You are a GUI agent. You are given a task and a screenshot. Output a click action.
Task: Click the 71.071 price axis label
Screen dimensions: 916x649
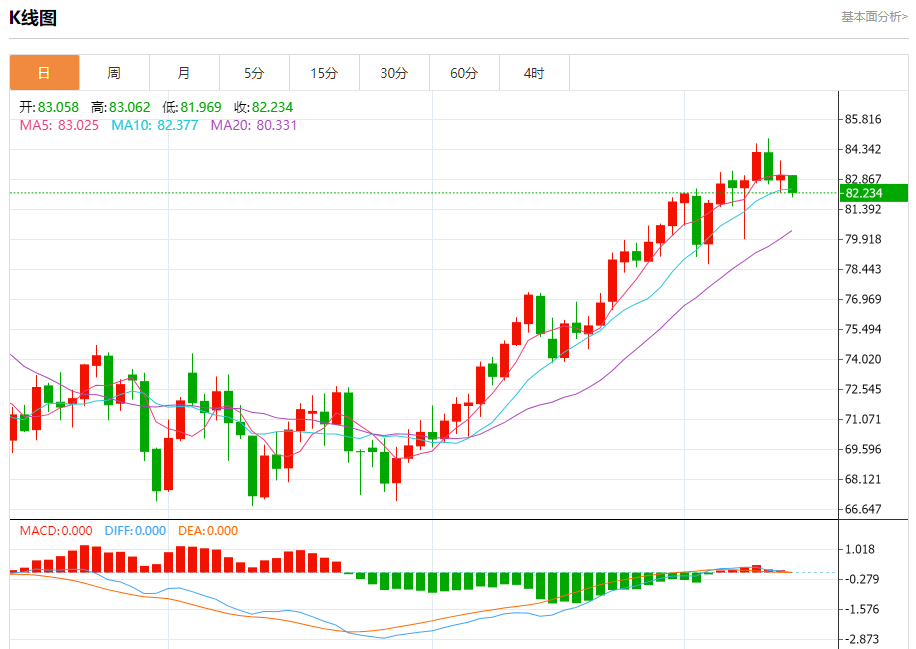[863, 419]
